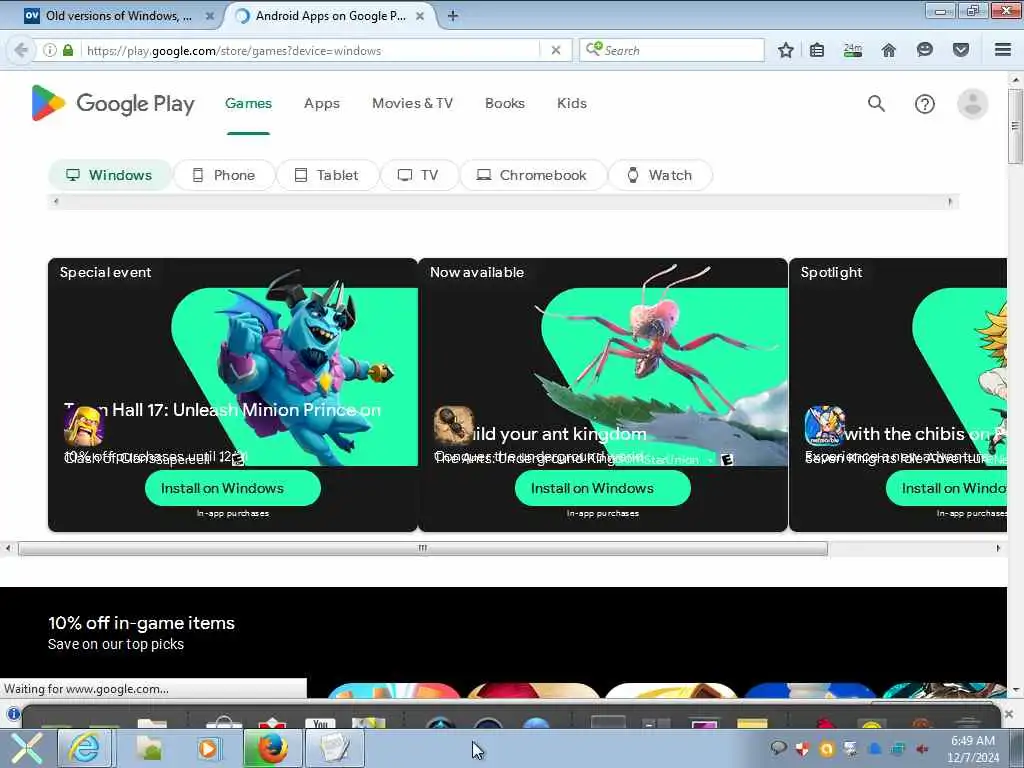Go to Firefox home page icon

(x=889, y=50)
